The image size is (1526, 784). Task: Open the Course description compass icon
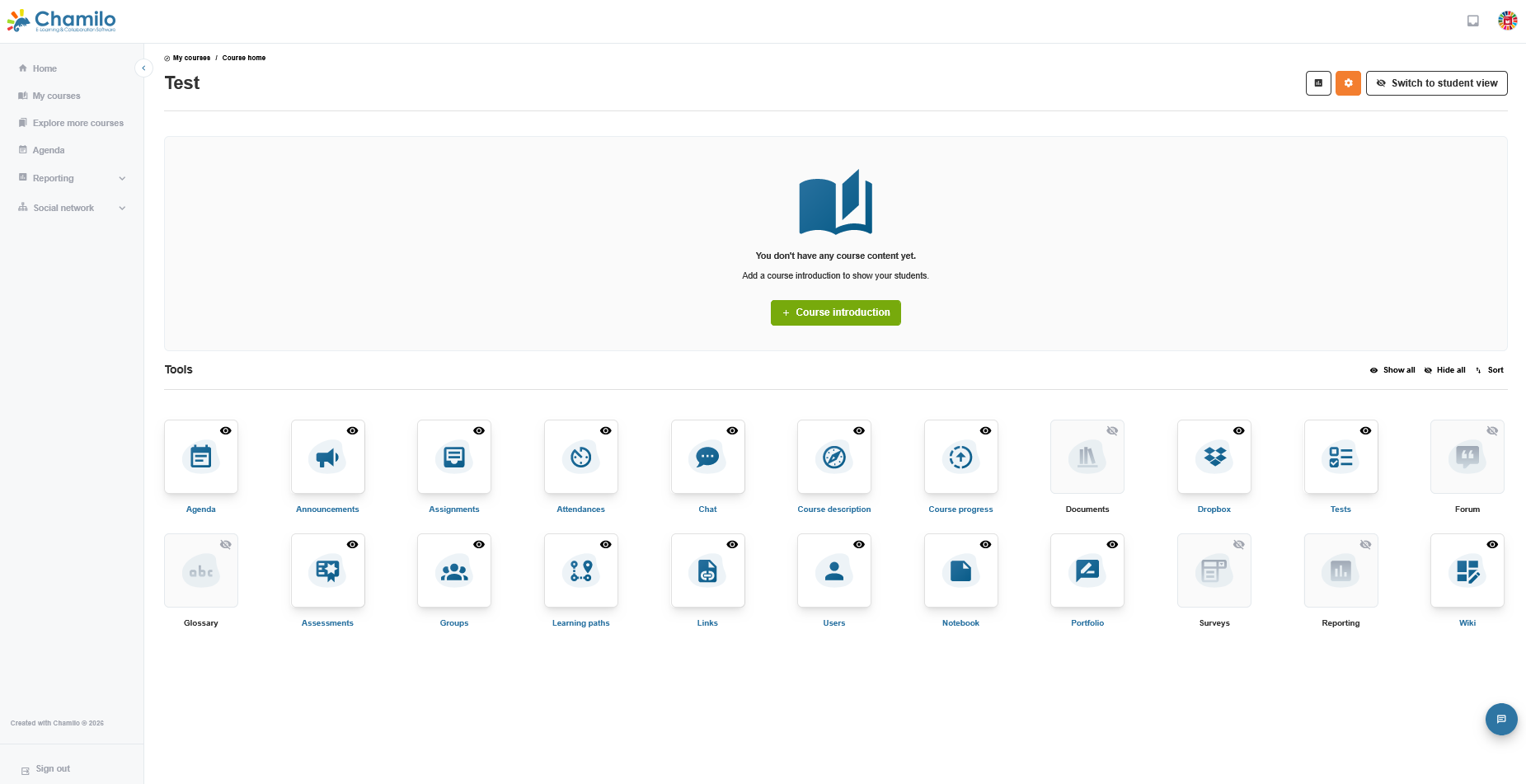[x=834, y=457]
